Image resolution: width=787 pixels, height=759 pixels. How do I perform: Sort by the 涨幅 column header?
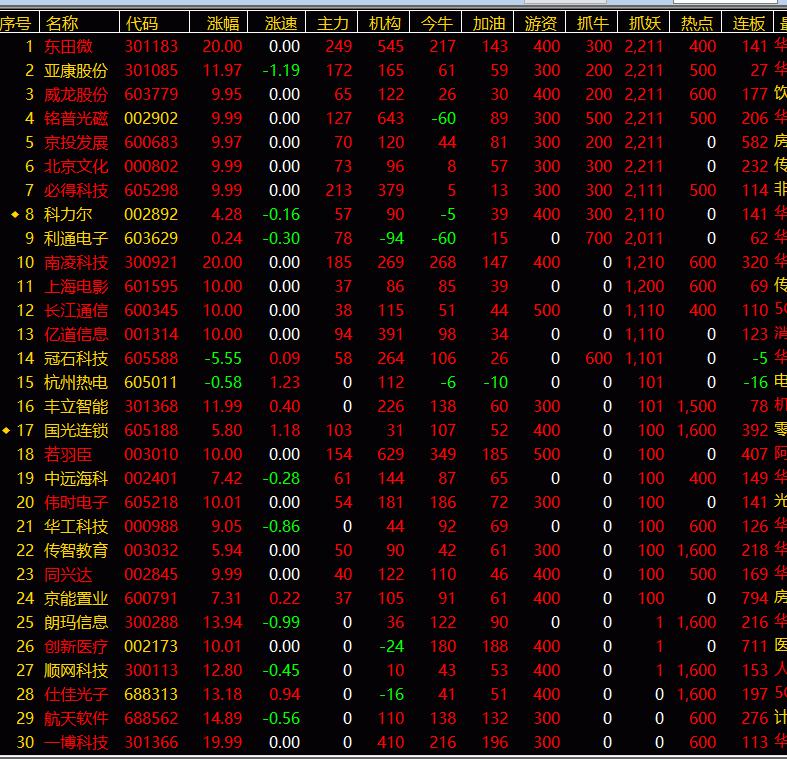224,23
